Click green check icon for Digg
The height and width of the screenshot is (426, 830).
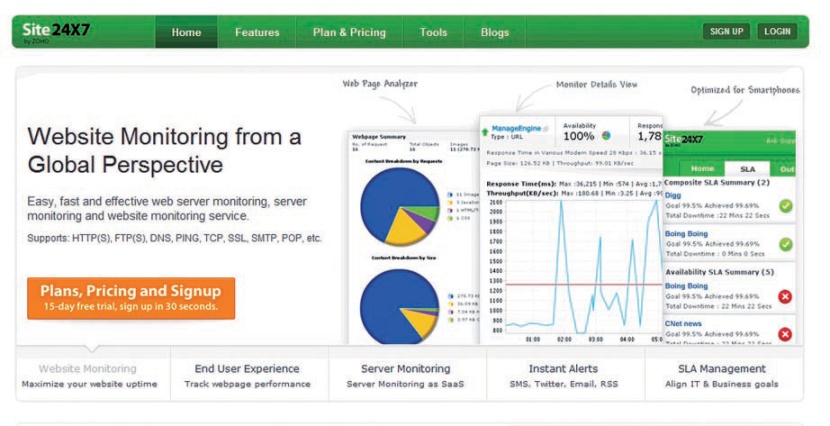point(786,206)
